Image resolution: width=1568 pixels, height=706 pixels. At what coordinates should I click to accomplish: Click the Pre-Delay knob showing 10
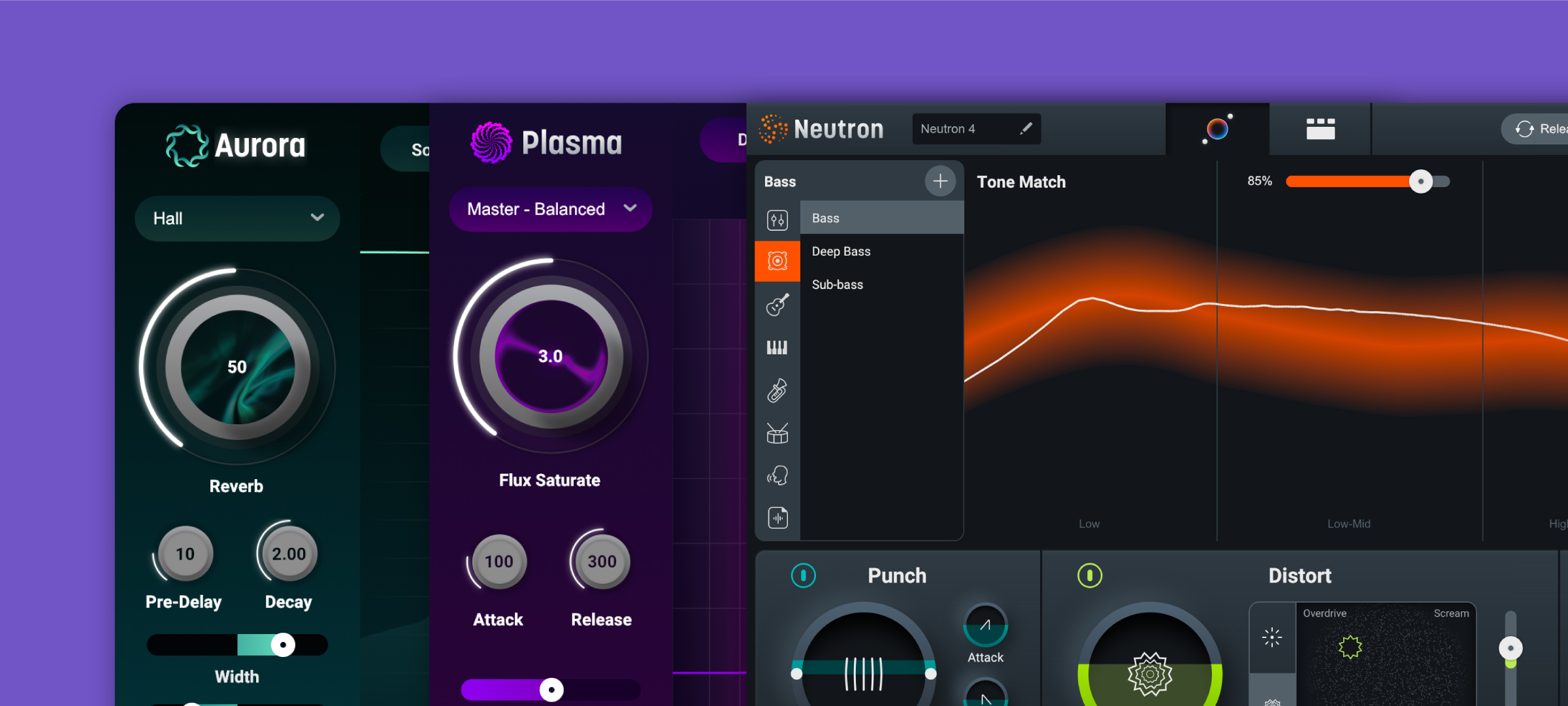(186, 554)
